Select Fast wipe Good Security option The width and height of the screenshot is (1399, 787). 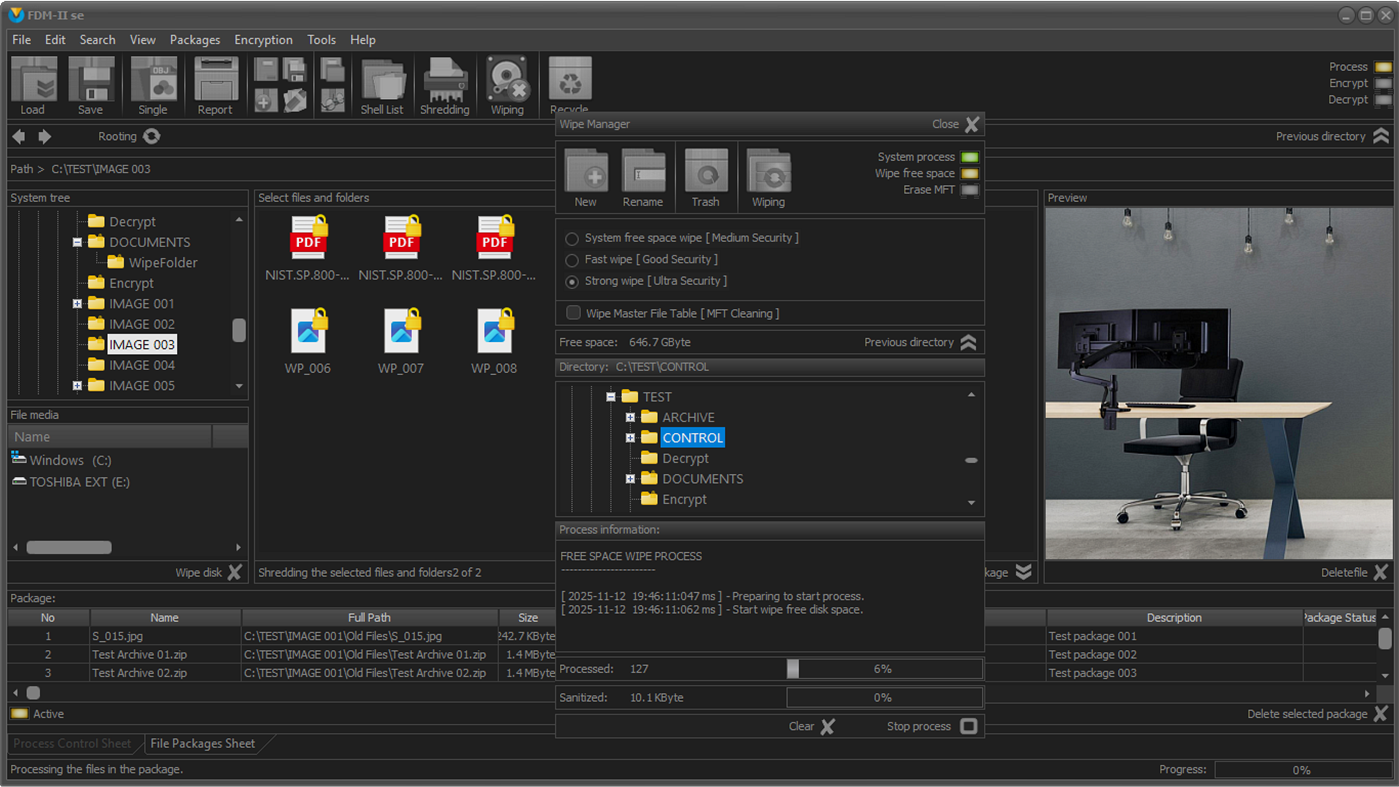(x=572, y=260)
